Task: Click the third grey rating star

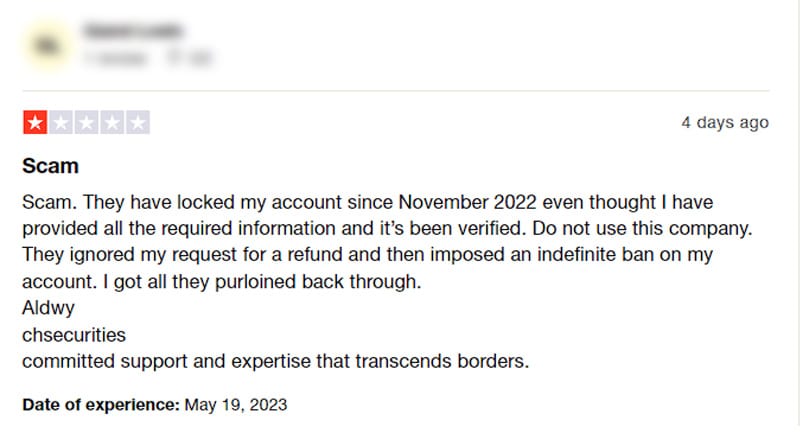Action: (86, 122)
